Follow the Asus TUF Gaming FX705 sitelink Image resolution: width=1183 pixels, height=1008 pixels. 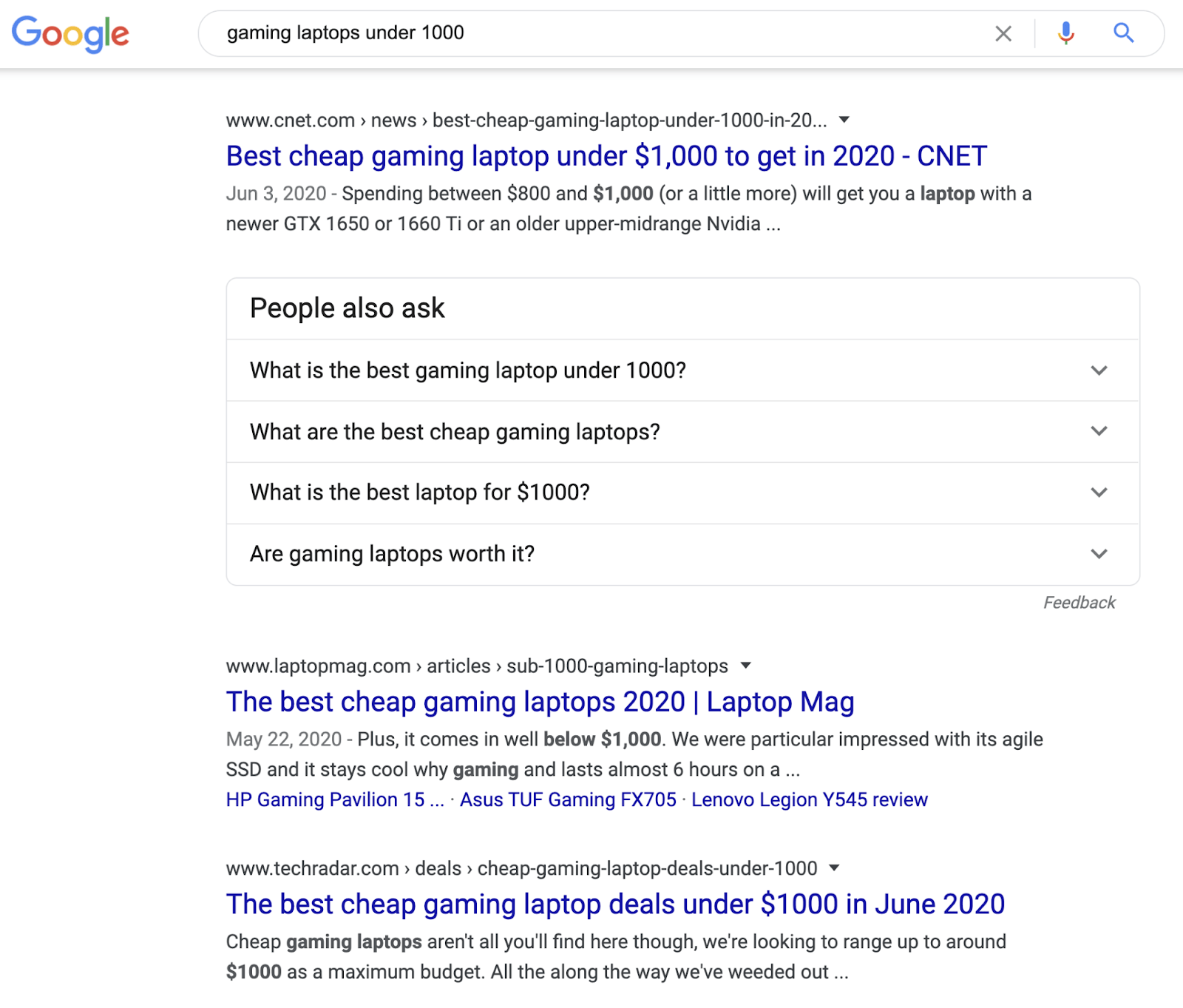point(568,799)
